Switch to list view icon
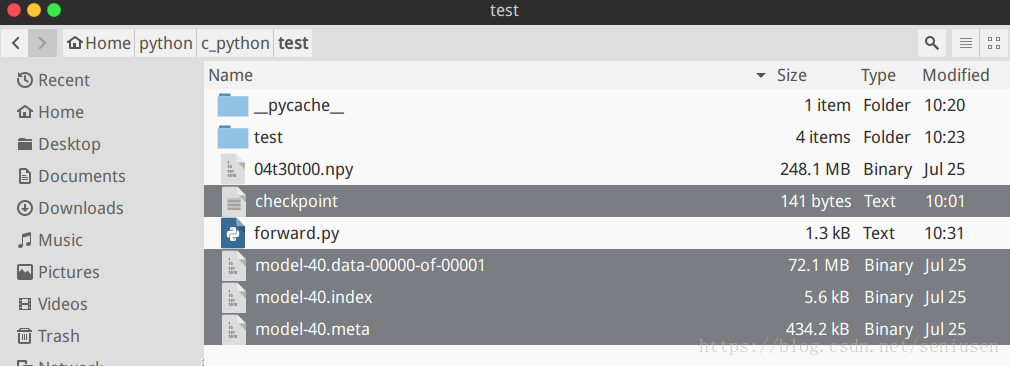The width and height of the screenshot is (1010, 366). click(x=966, y=43)
